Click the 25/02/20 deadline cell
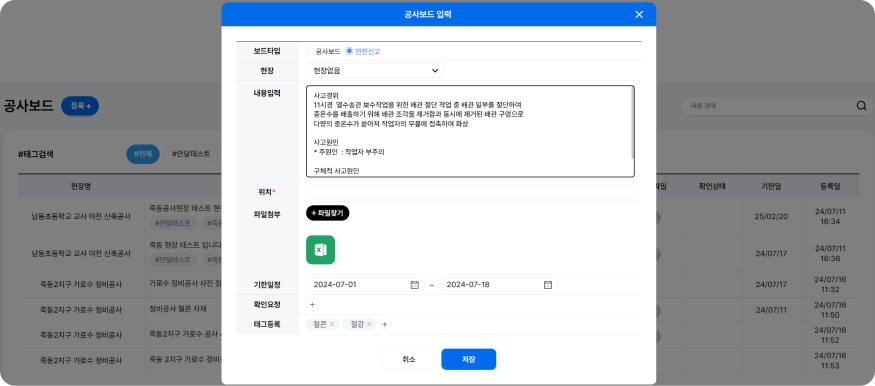875x386 pixels. [771, 216]
